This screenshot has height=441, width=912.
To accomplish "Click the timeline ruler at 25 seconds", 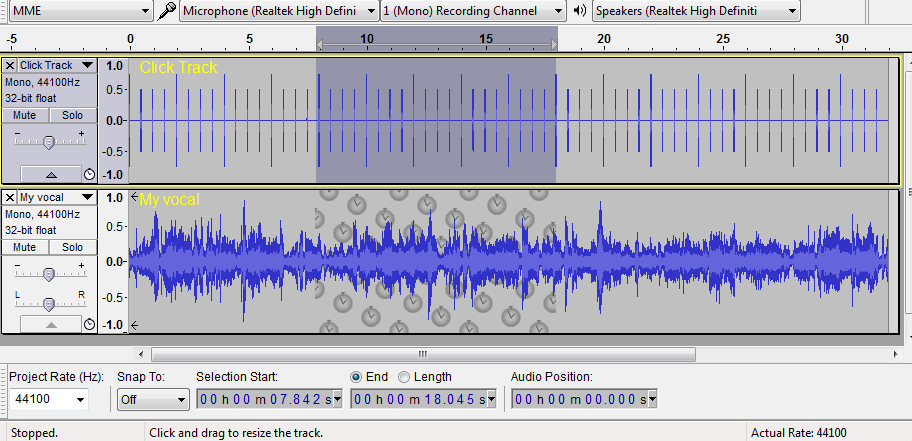I will 722,40.
